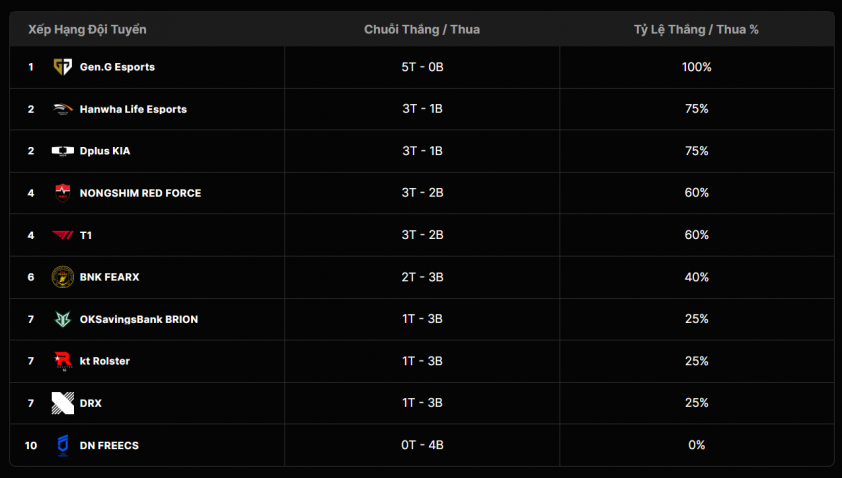Select the DRX white logo icon

63,403
